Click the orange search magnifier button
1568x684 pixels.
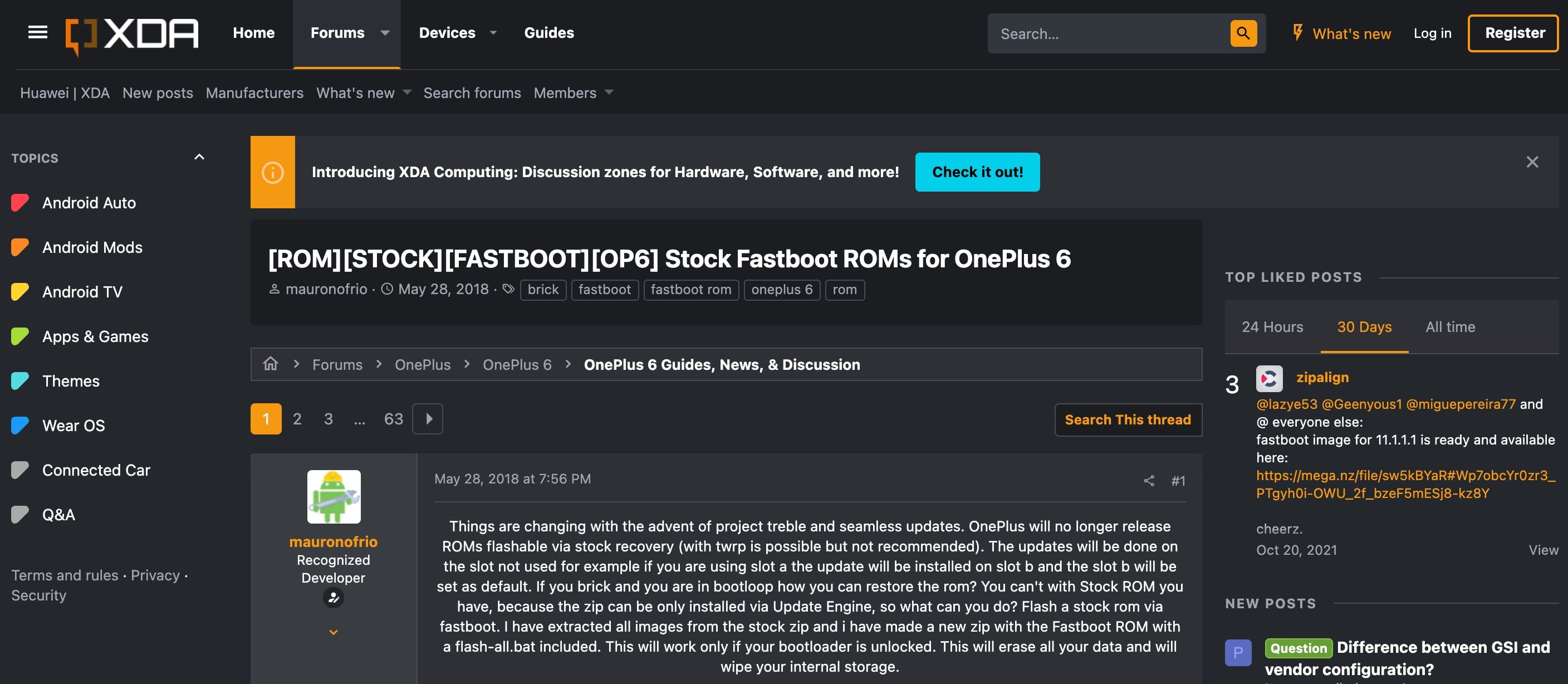(x=1242, y=33)
